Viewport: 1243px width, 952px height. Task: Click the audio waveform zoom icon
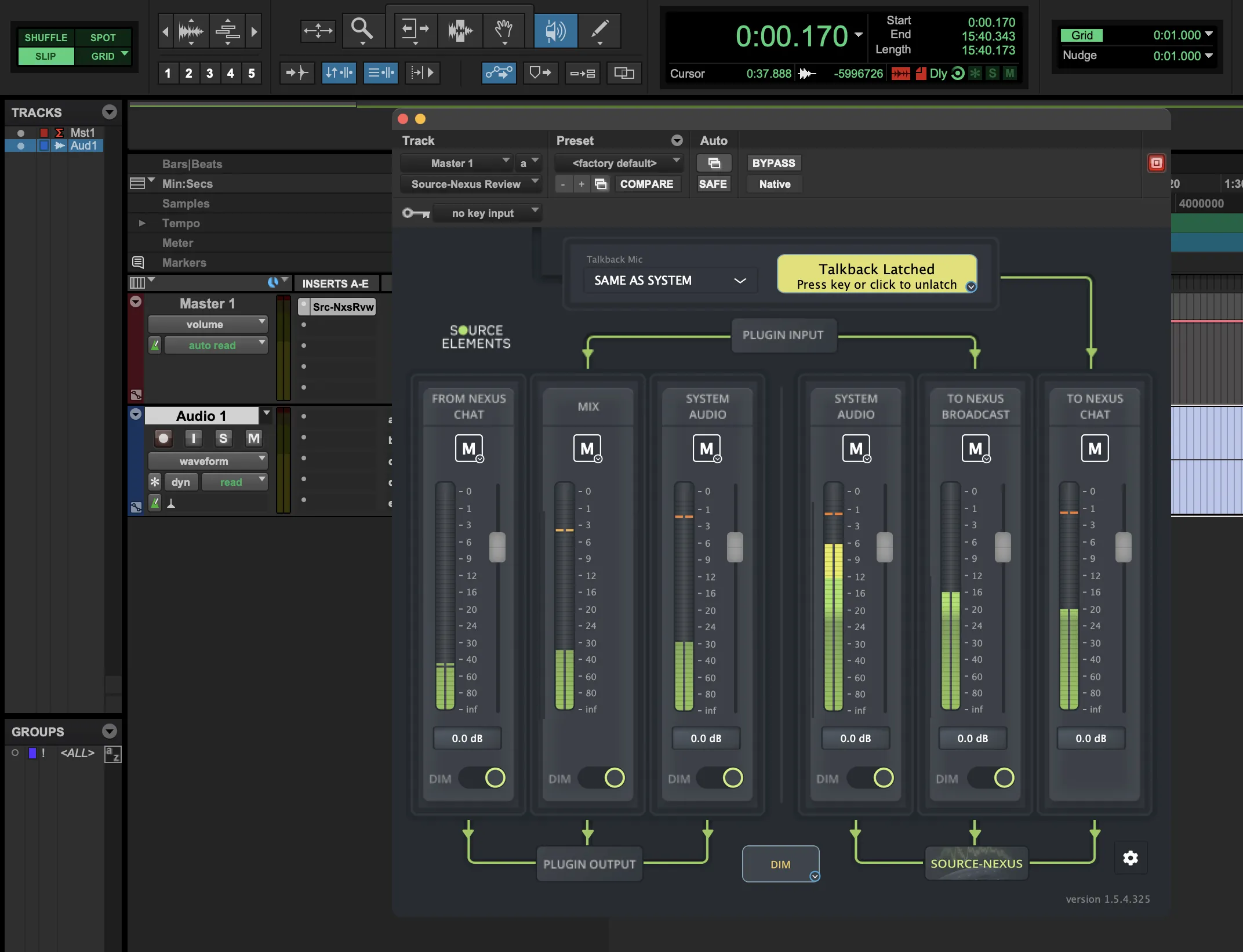191,31
